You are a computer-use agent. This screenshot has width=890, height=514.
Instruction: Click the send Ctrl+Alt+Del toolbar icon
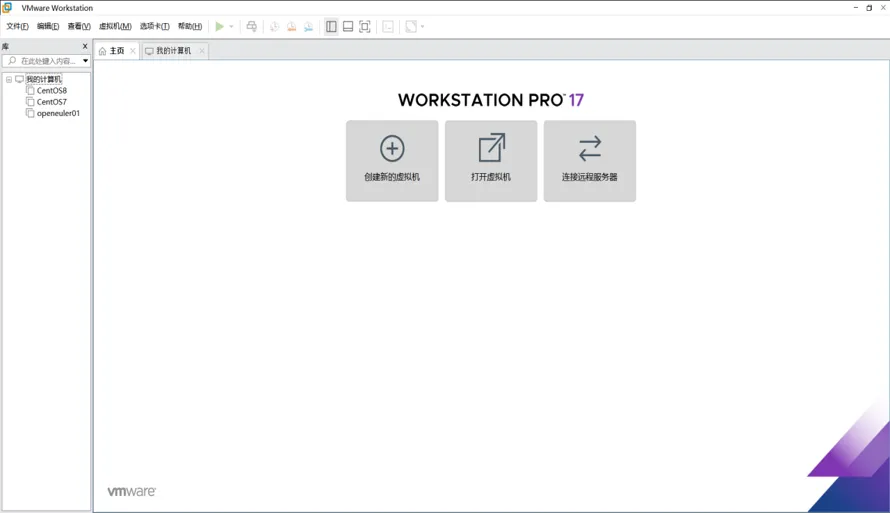coord(251,27)
